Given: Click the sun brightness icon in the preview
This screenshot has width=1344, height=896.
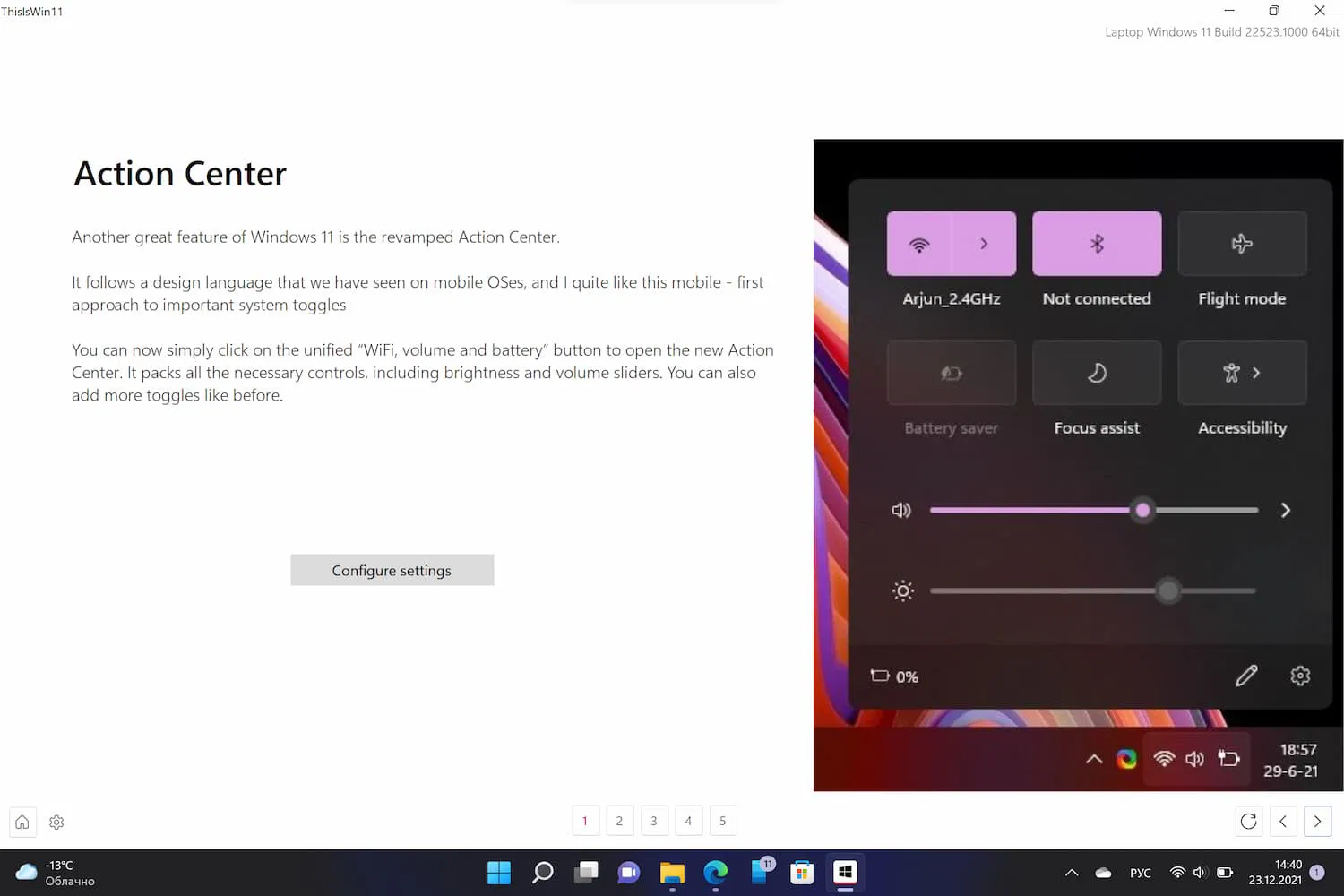Looking at the screenshot, I should click(903, 590).
